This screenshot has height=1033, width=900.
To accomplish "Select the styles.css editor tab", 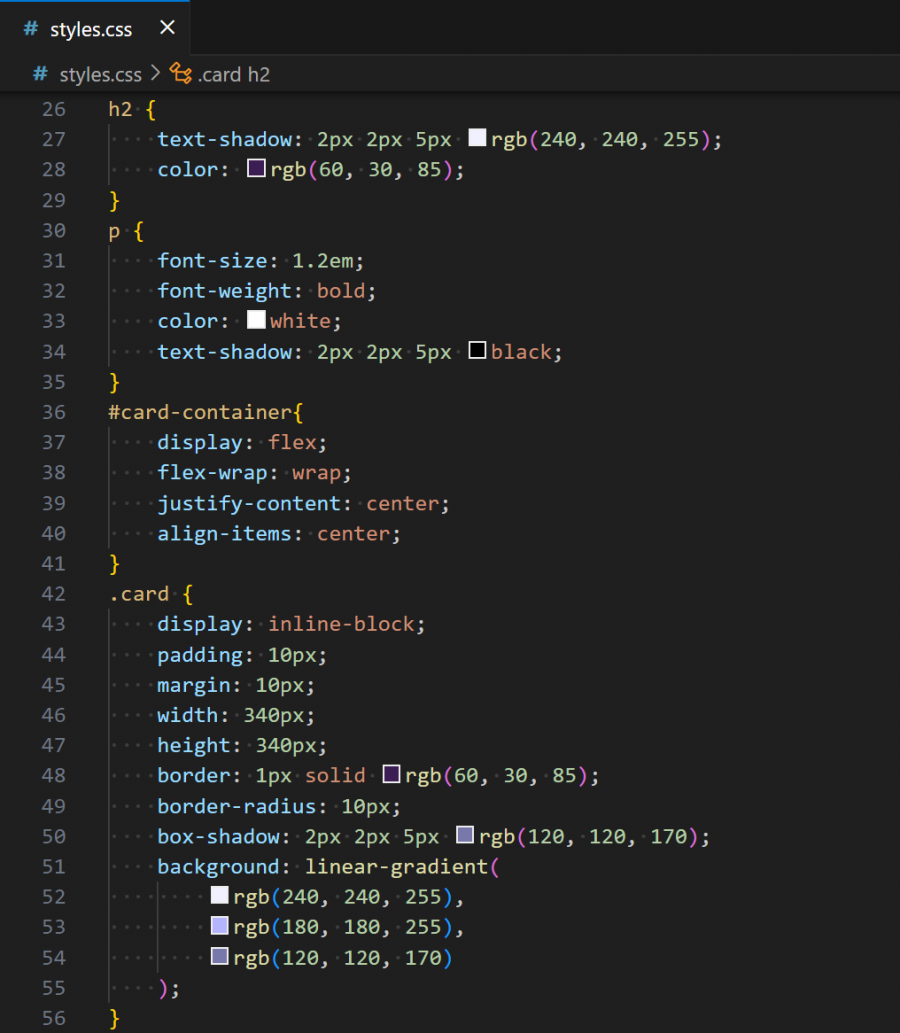I will pyautogui.click(x=90, y=28).
